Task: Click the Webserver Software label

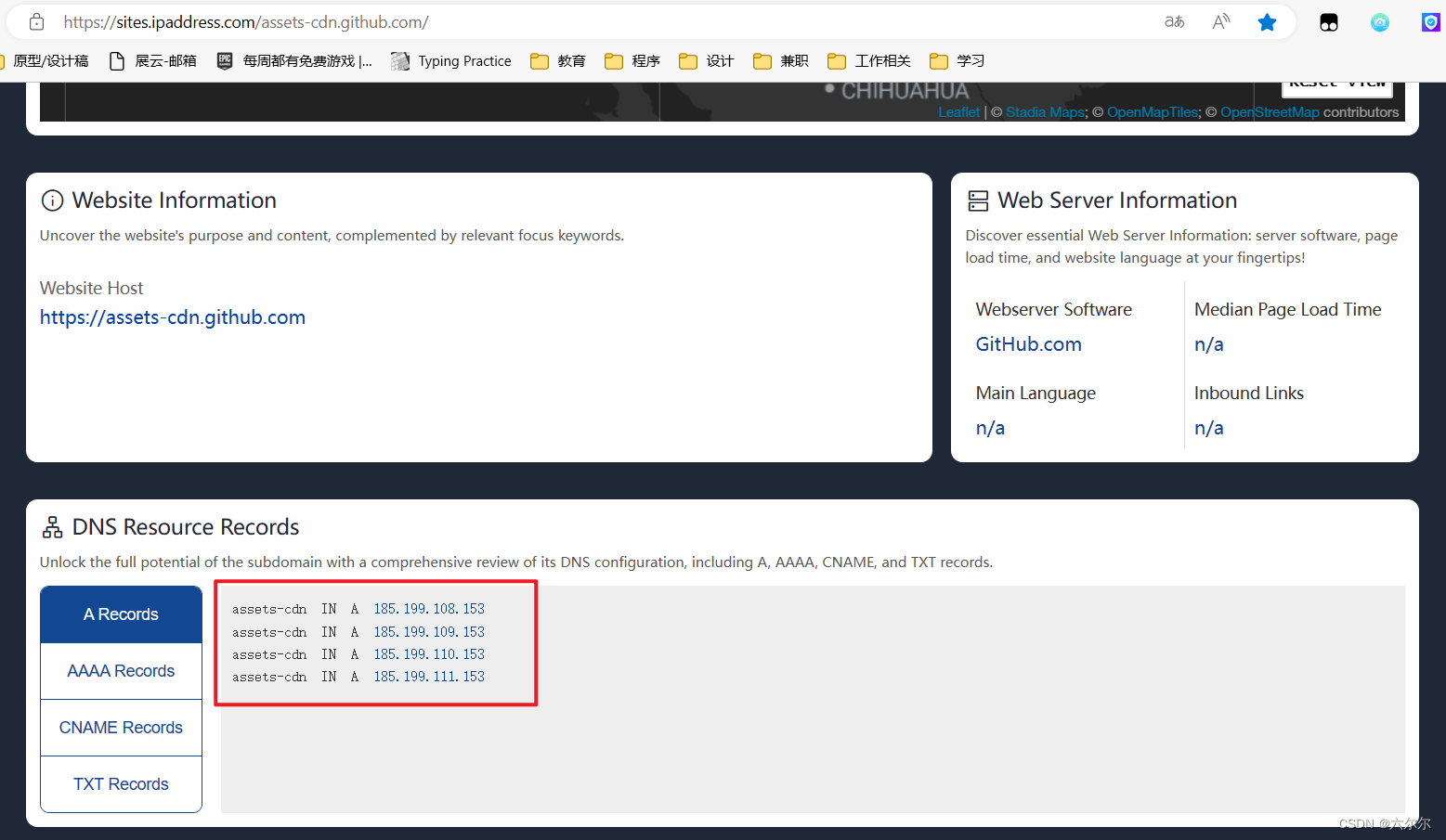Action: [1053, 309]
